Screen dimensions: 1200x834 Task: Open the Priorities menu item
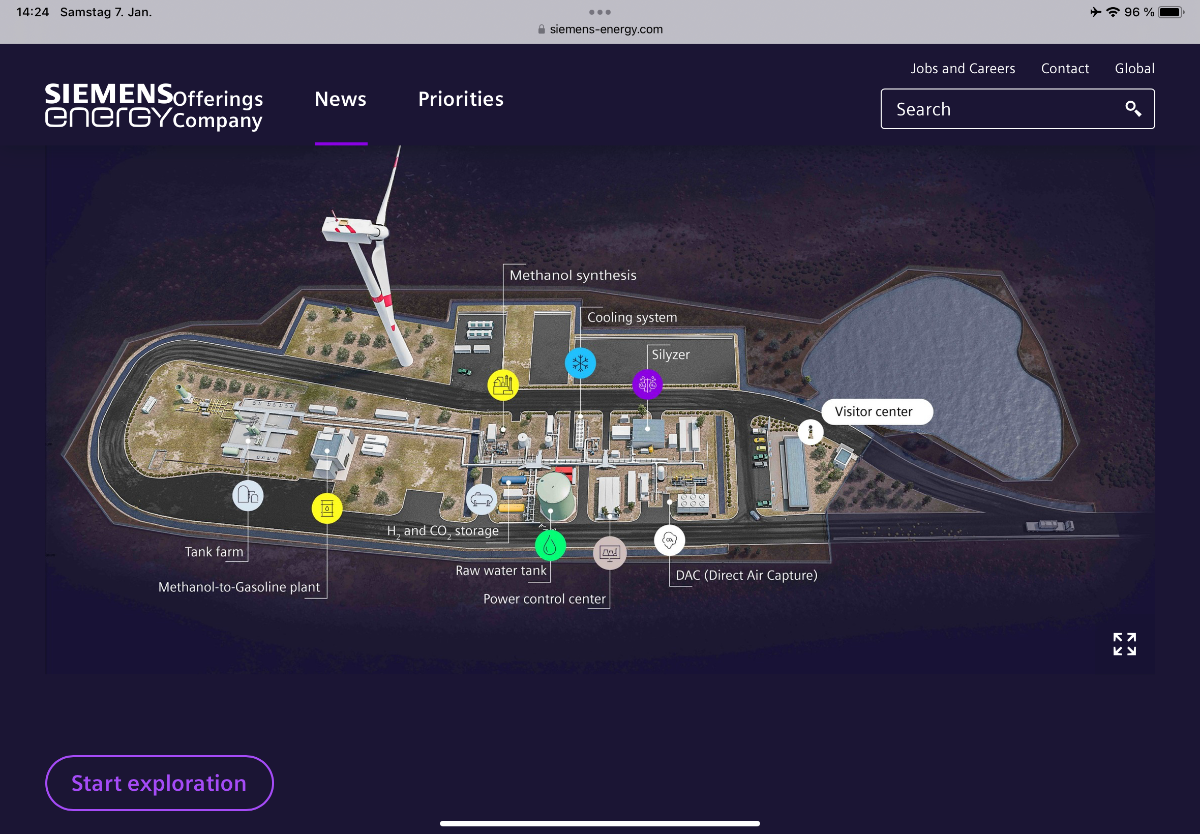tap(461, 99)
